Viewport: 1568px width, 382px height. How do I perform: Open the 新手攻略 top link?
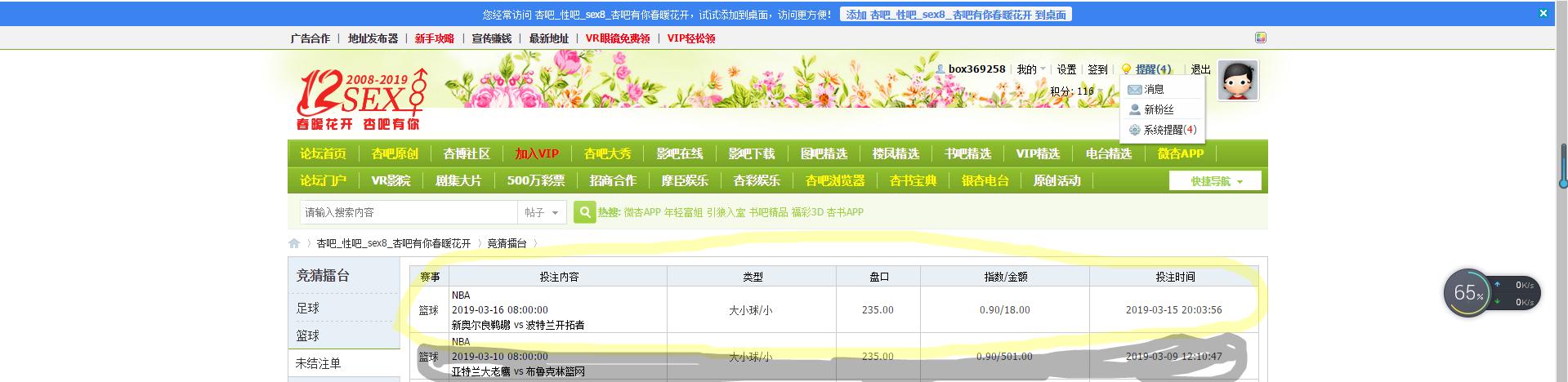tap(435, 38)
